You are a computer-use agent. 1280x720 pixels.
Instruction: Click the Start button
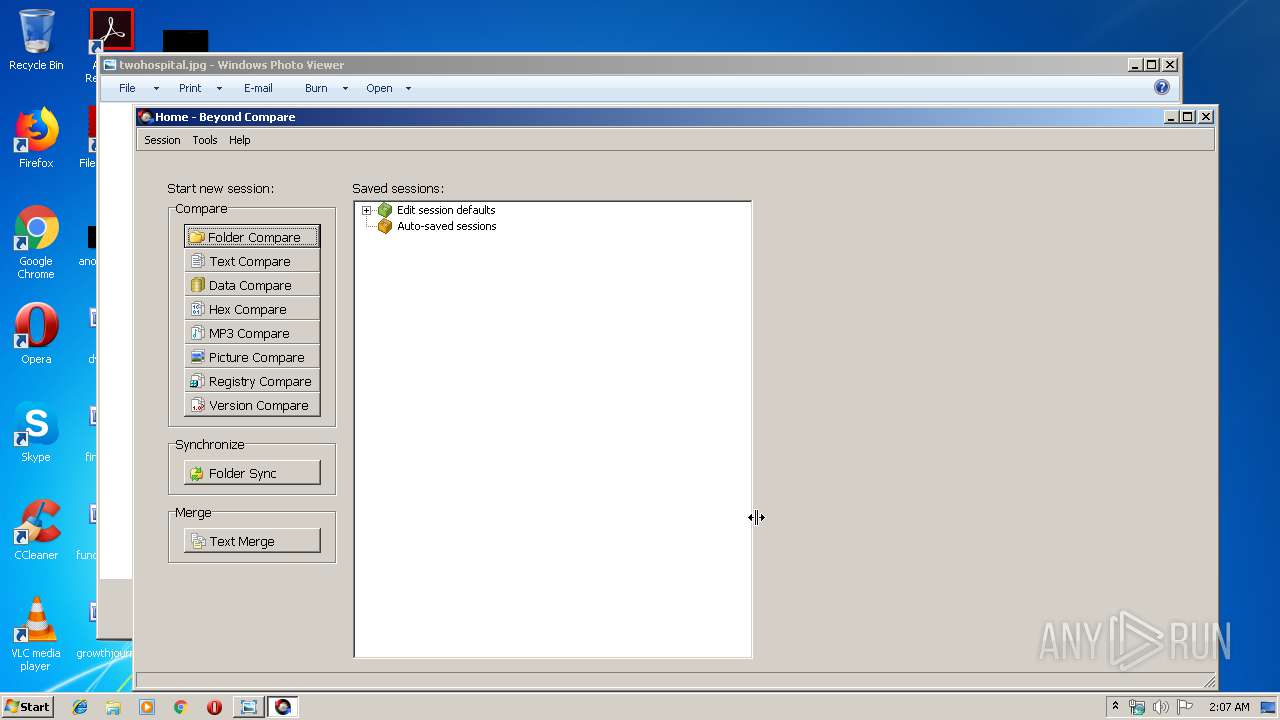tap(28, 706)
